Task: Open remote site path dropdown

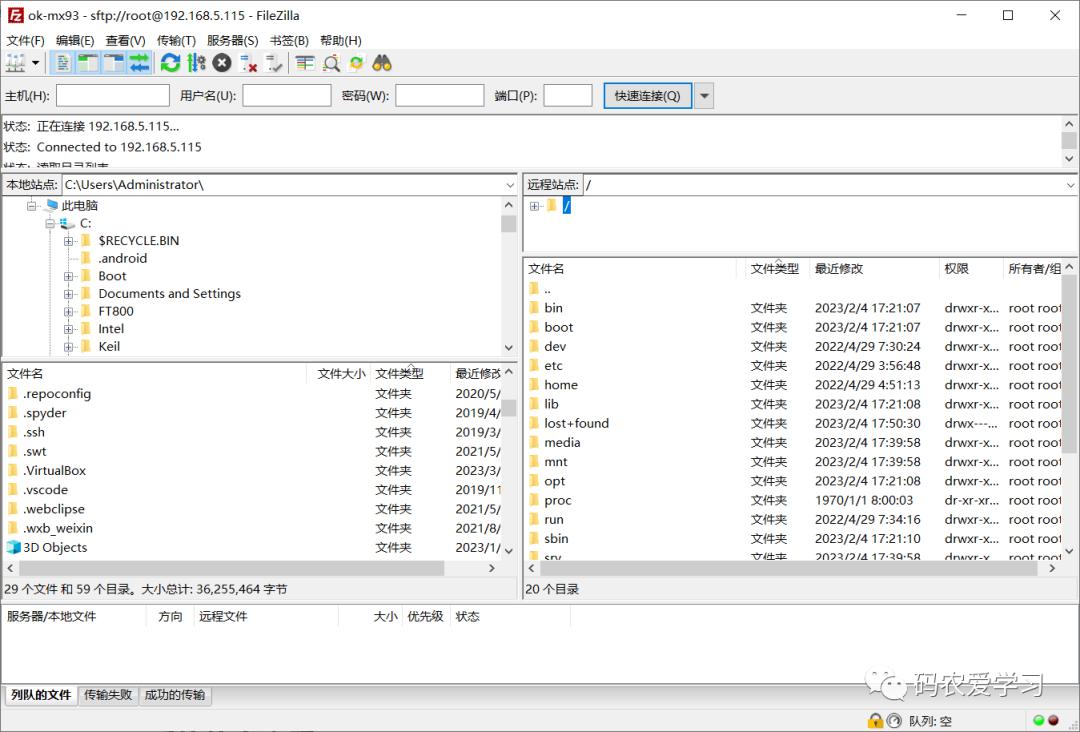Action: (x=1070, y=185)
